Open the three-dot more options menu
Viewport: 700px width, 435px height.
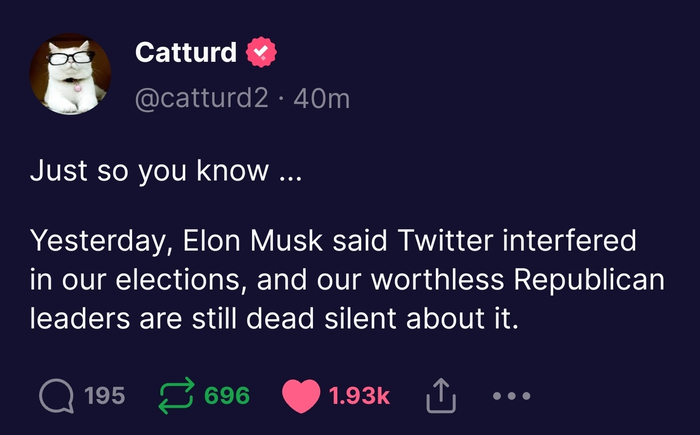click(514, 396)
